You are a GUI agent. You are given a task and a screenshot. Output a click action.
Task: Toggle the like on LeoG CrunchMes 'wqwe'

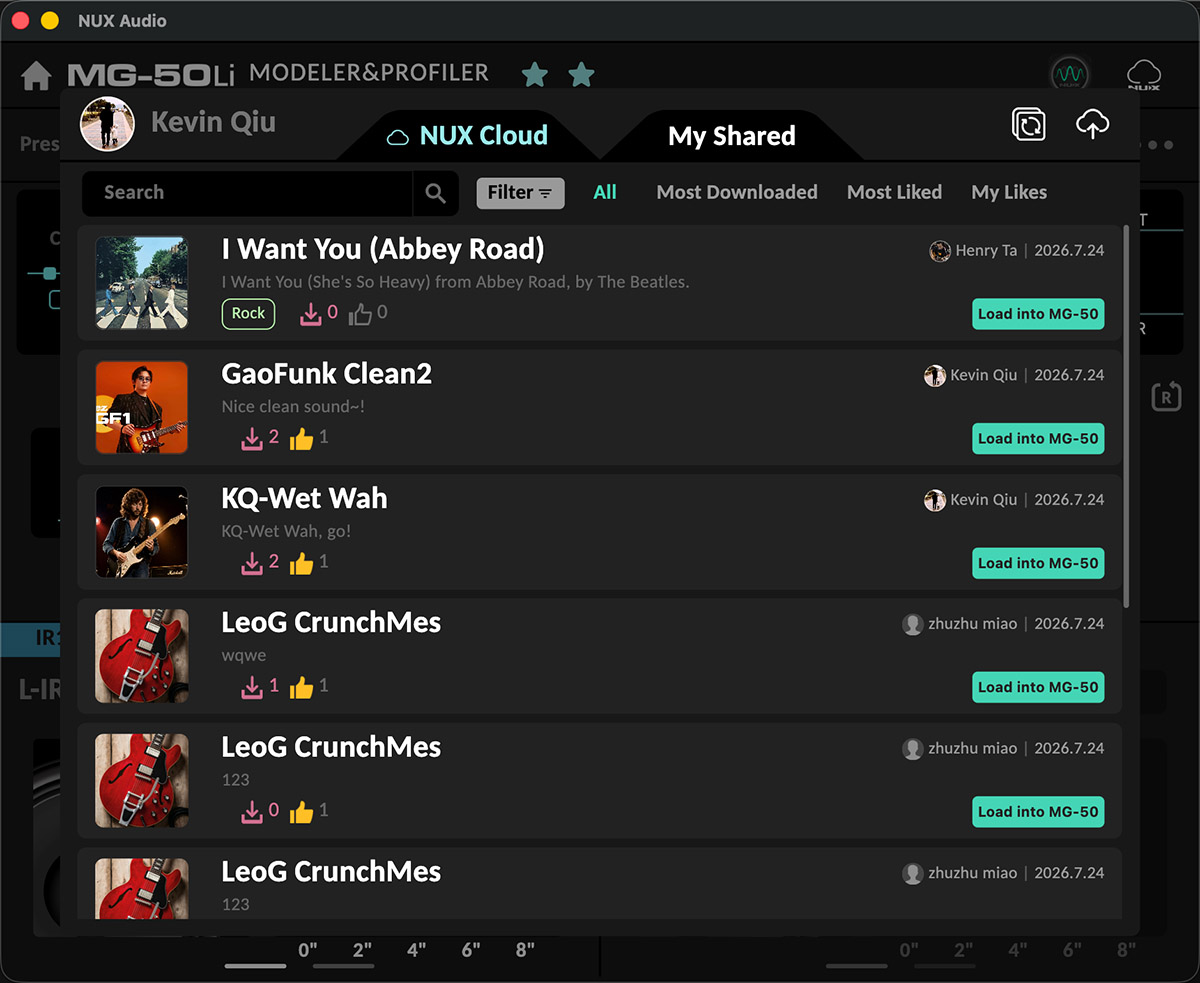coord(301,687)
